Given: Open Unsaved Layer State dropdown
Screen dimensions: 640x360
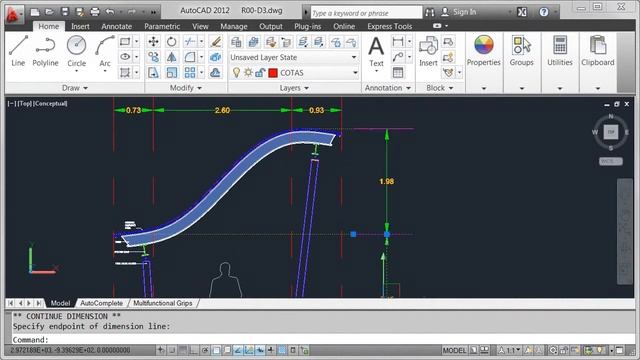Looking at the screenshot, I should pos(293,57).
